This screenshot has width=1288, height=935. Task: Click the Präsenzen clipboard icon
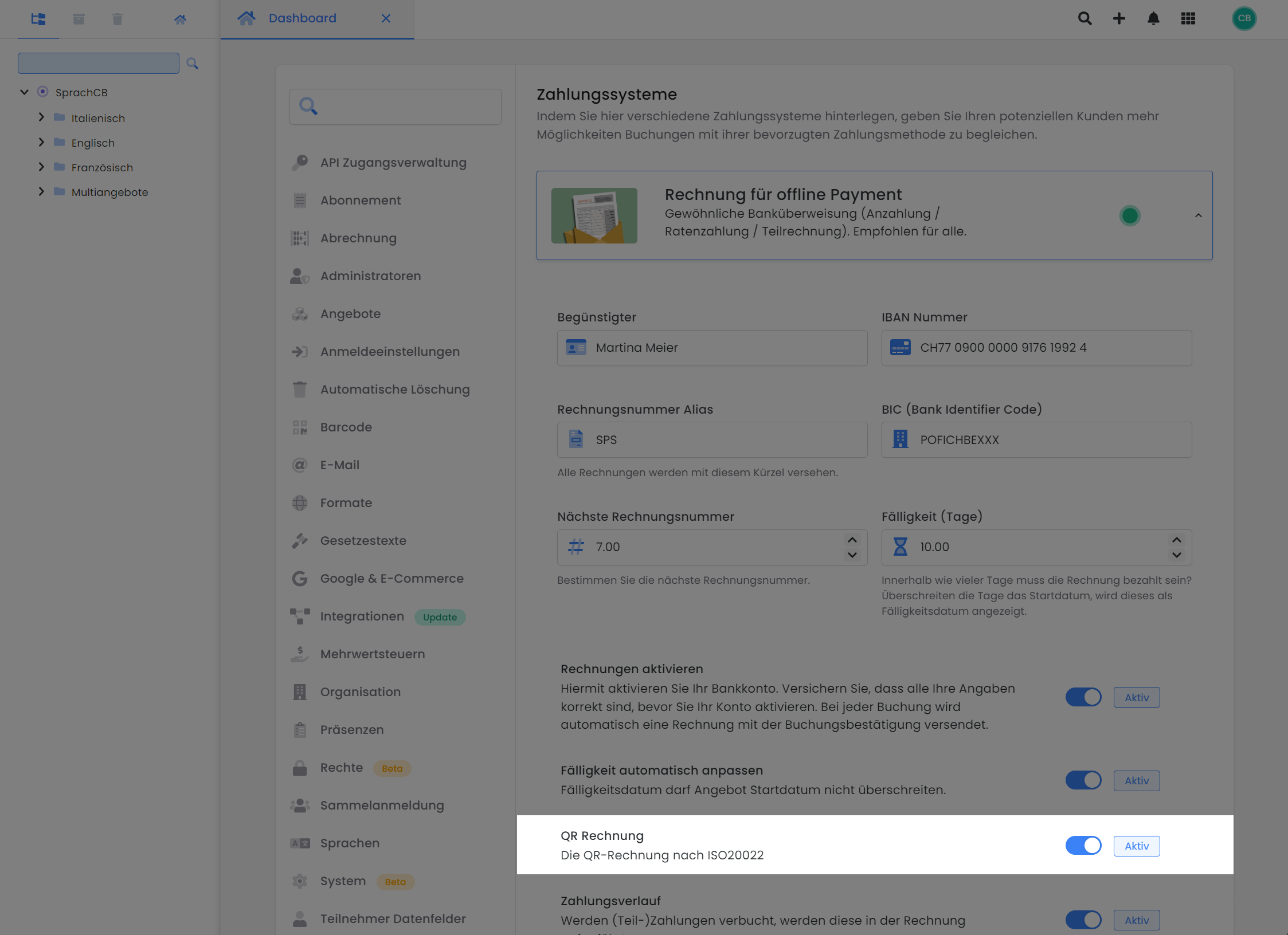pos(300,729)
